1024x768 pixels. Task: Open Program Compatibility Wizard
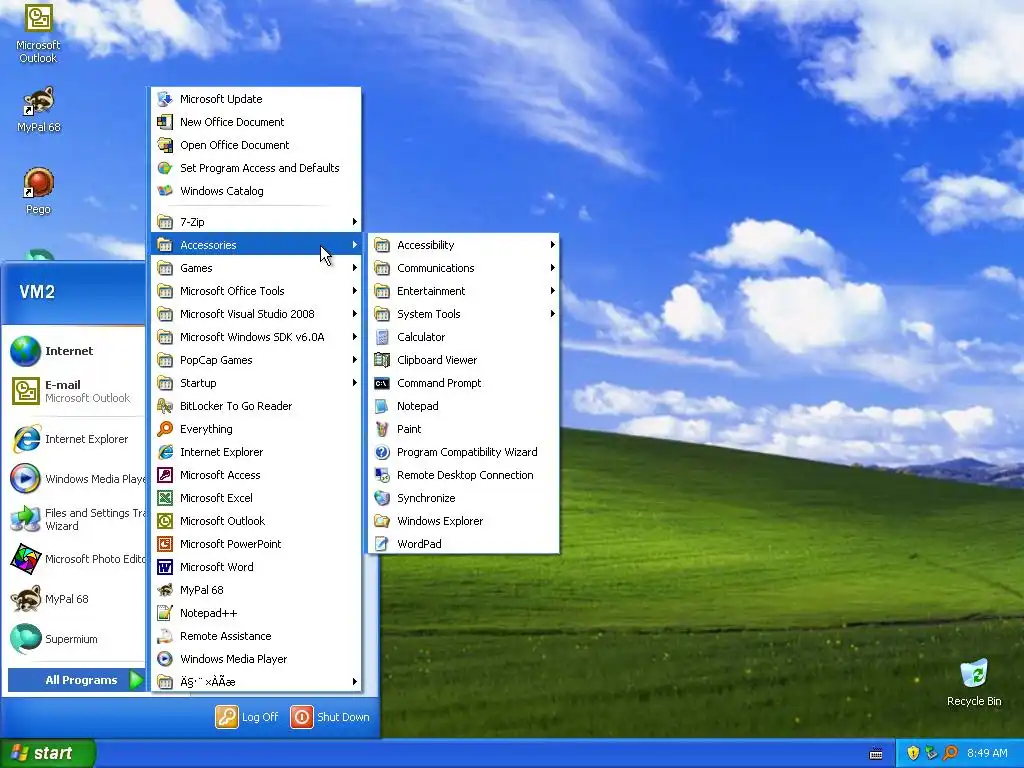464,452
